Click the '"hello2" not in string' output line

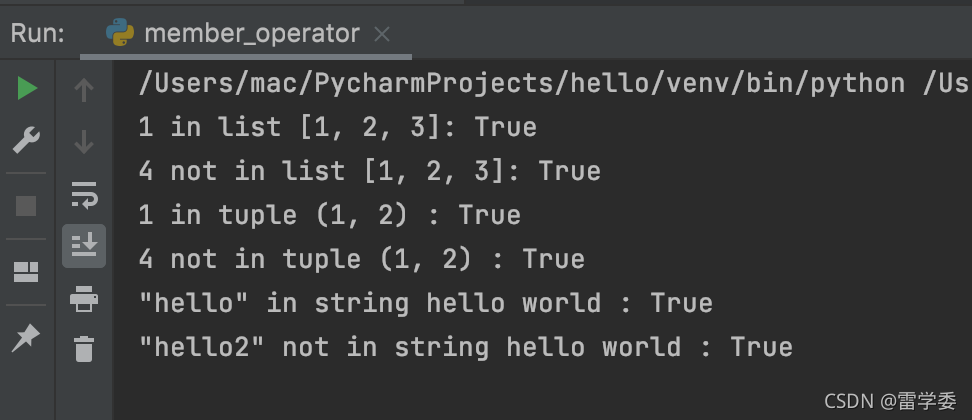[x=466, y=347]
